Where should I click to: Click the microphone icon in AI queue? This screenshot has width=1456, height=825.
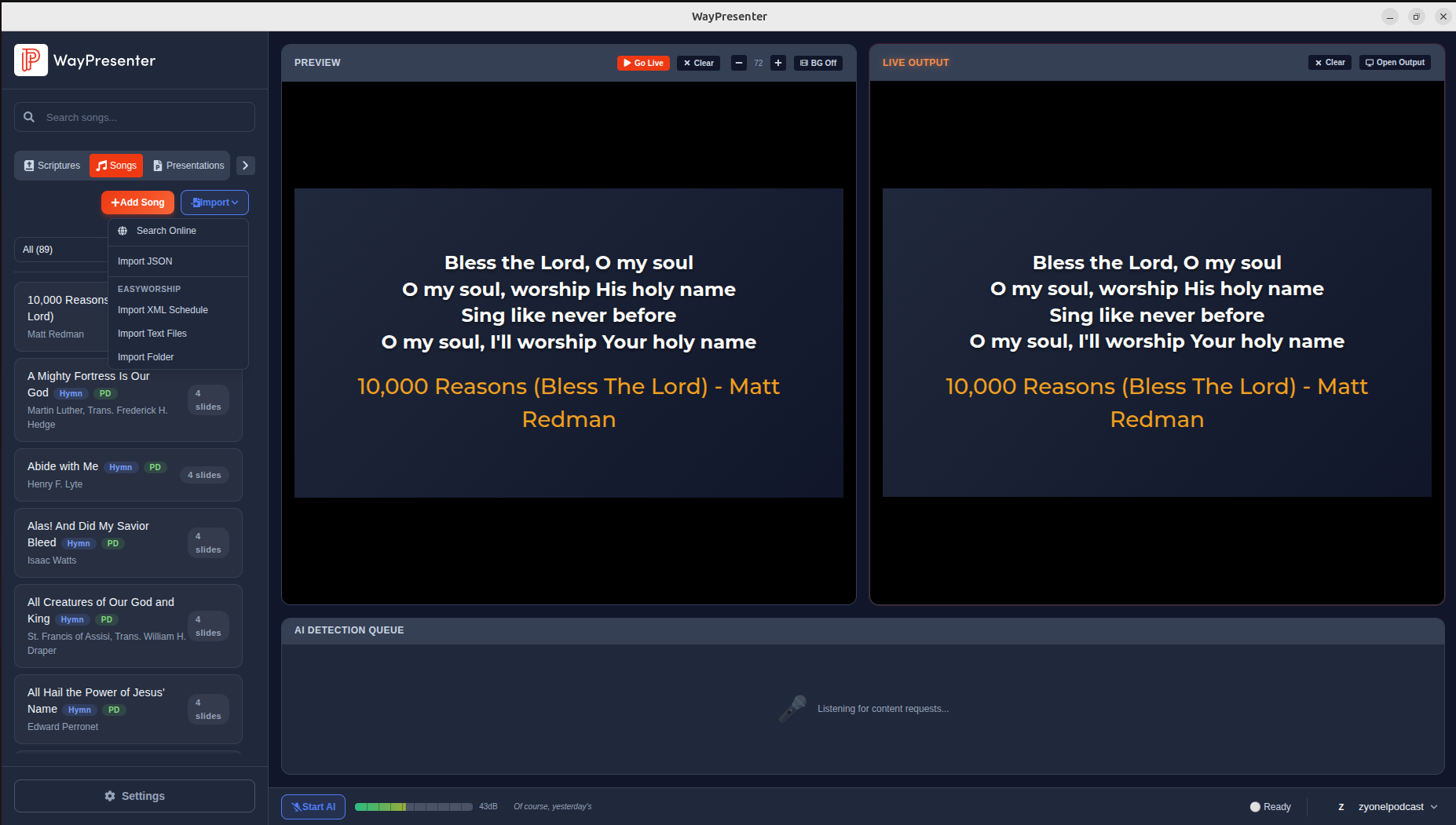[x=792, y=708]
